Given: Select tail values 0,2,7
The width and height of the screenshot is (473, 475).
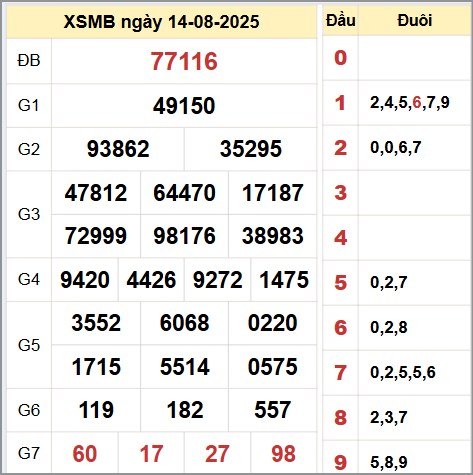Looking at the screenshot, I should tap(389, 283).
